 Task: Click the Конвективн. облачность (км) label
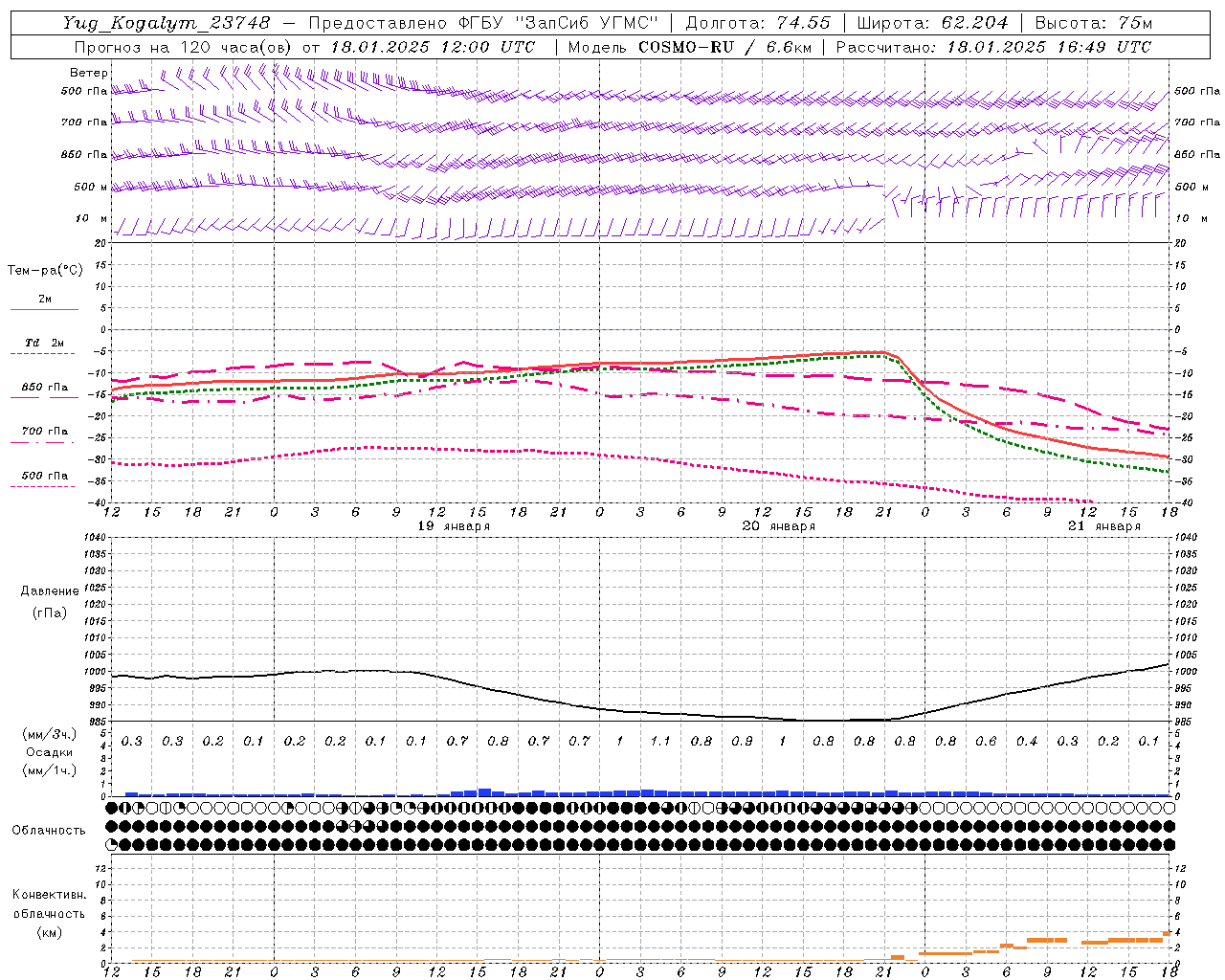(x=49, y=913)
